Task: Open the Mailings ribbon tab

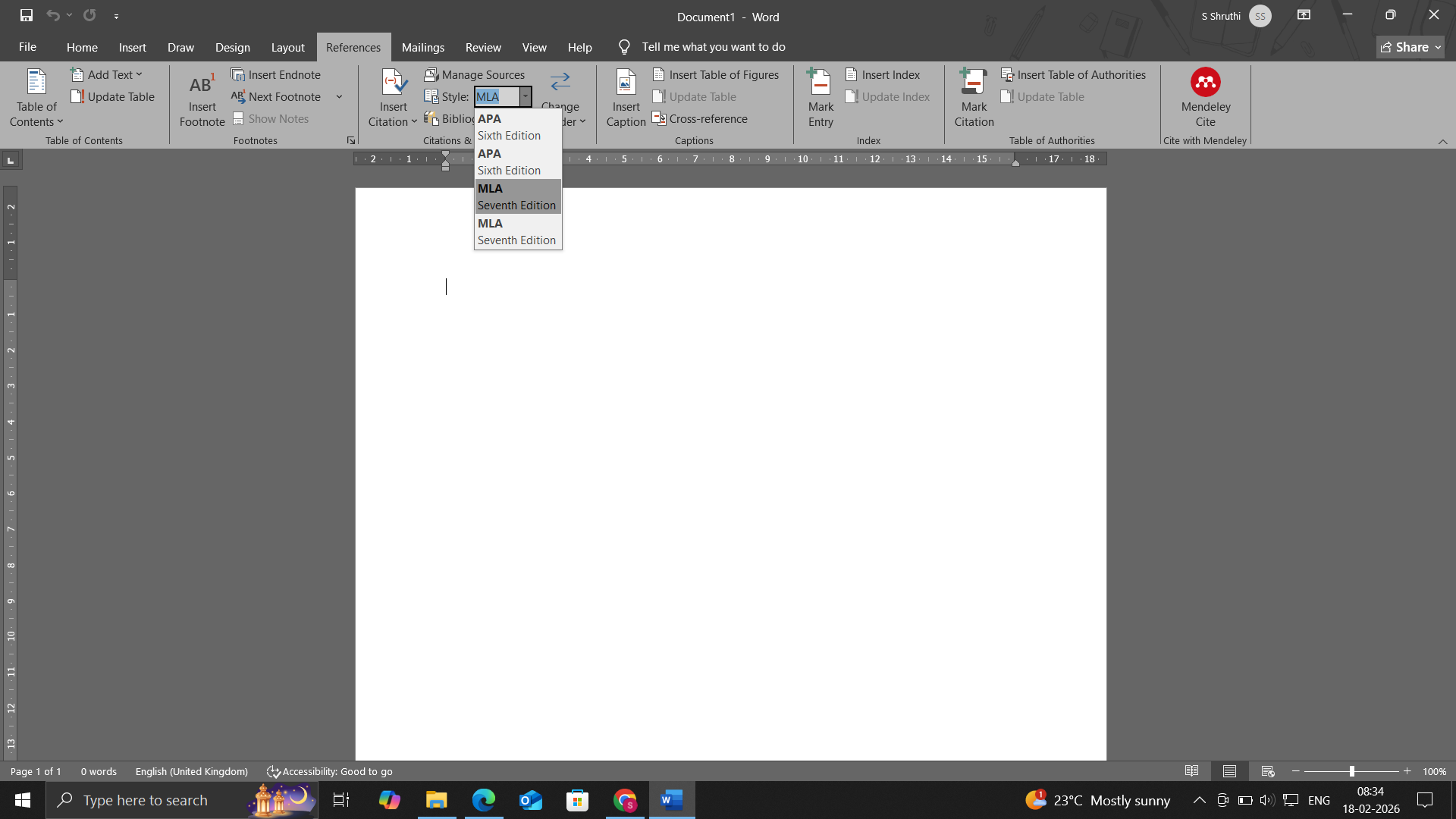Action: click(422, 47)
